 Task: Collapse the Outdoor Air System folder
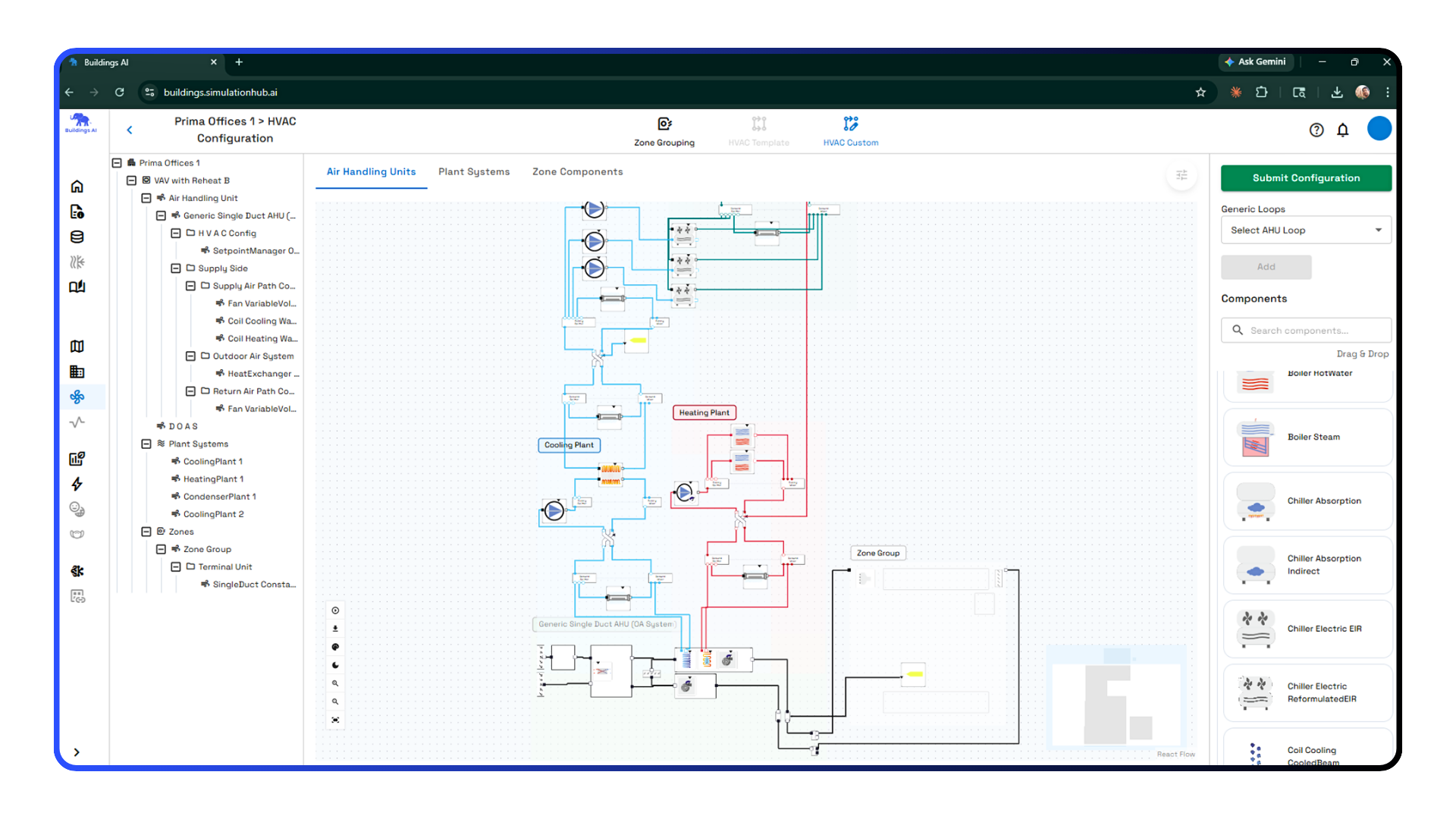[x=190, y=356]
